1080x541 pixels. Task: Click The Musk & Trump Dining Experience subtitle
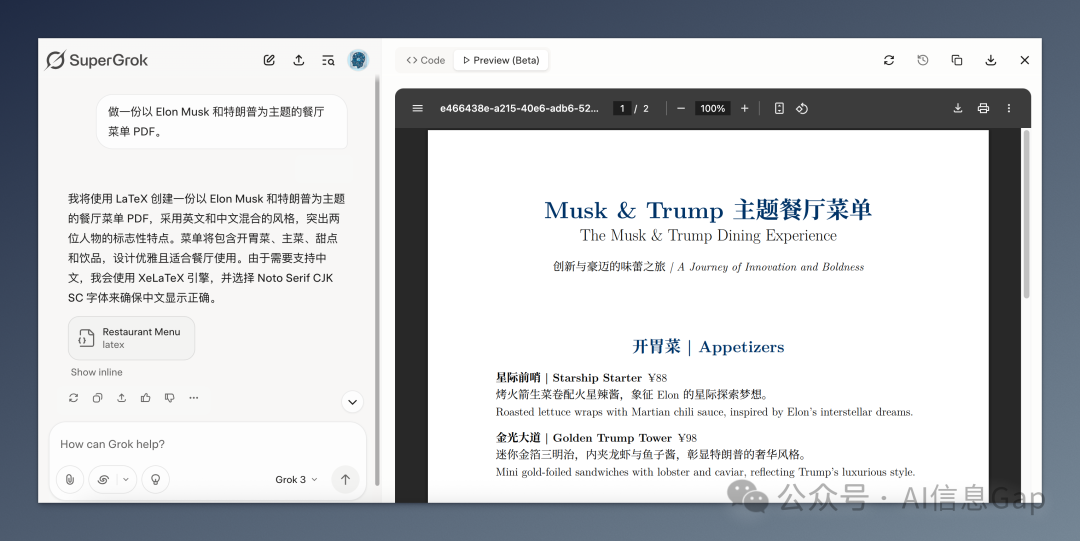coord(708,236)
